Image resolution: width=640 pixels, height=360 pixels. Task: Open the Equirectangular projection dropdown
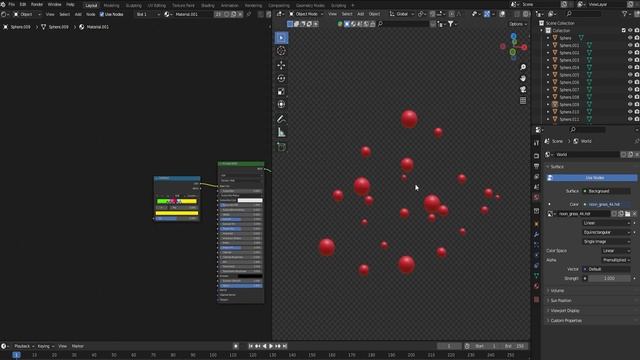tap(607, 232)
